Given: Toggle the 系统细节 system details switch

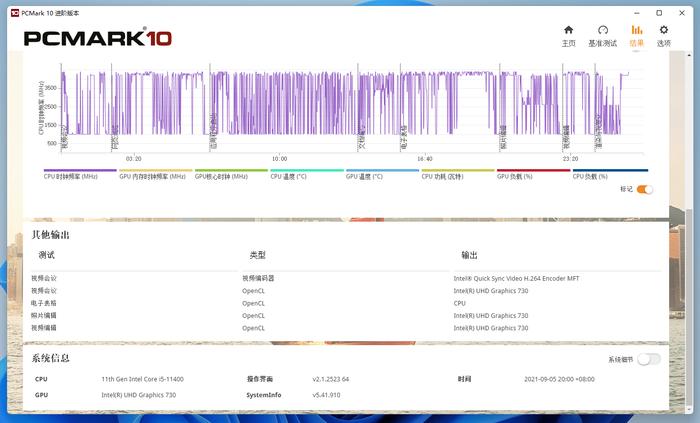Looking at the screenshot, I should 649,359.
